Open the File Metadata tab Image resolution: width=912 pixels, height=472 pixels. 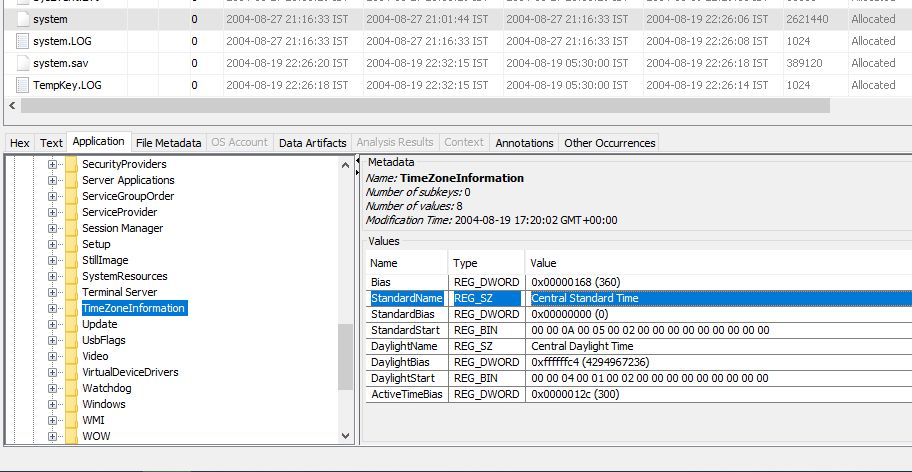tap(169, 143)
